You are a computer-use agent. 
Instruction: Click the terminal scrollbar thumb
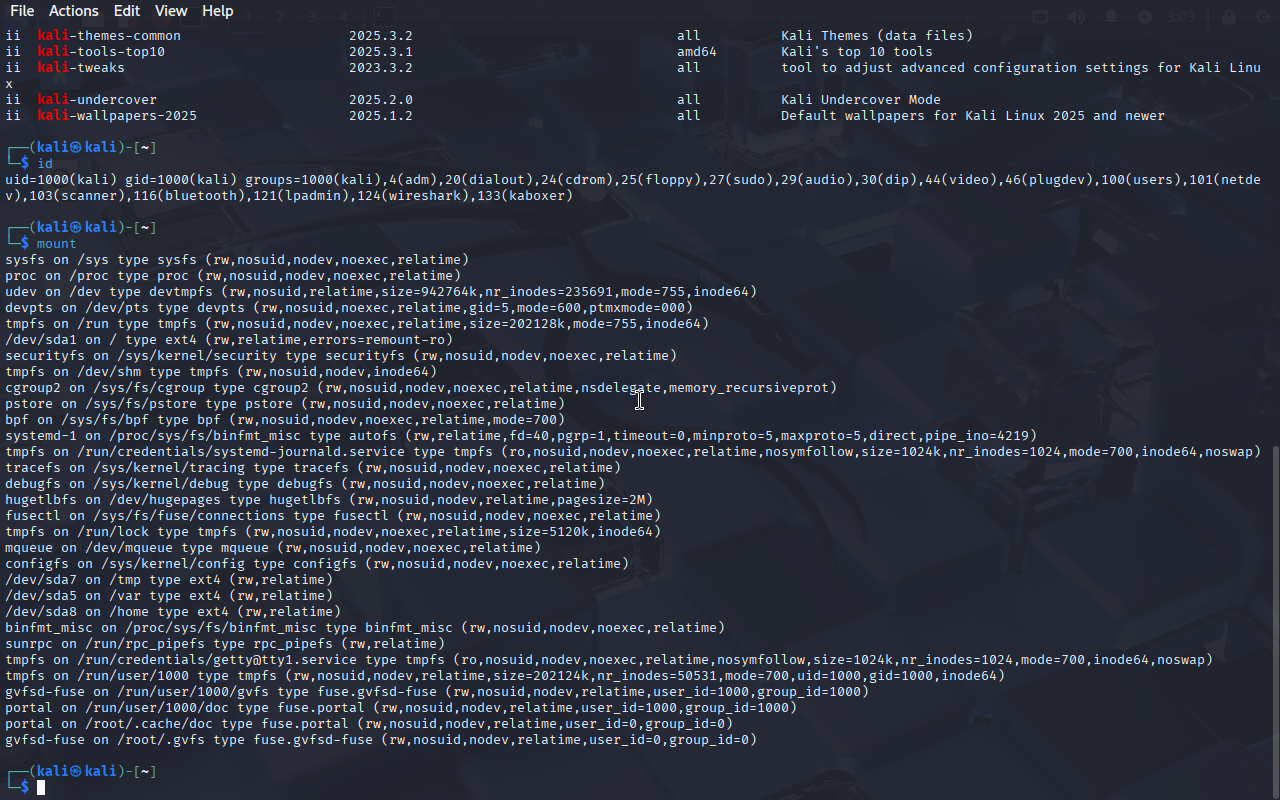(1274, 622)
